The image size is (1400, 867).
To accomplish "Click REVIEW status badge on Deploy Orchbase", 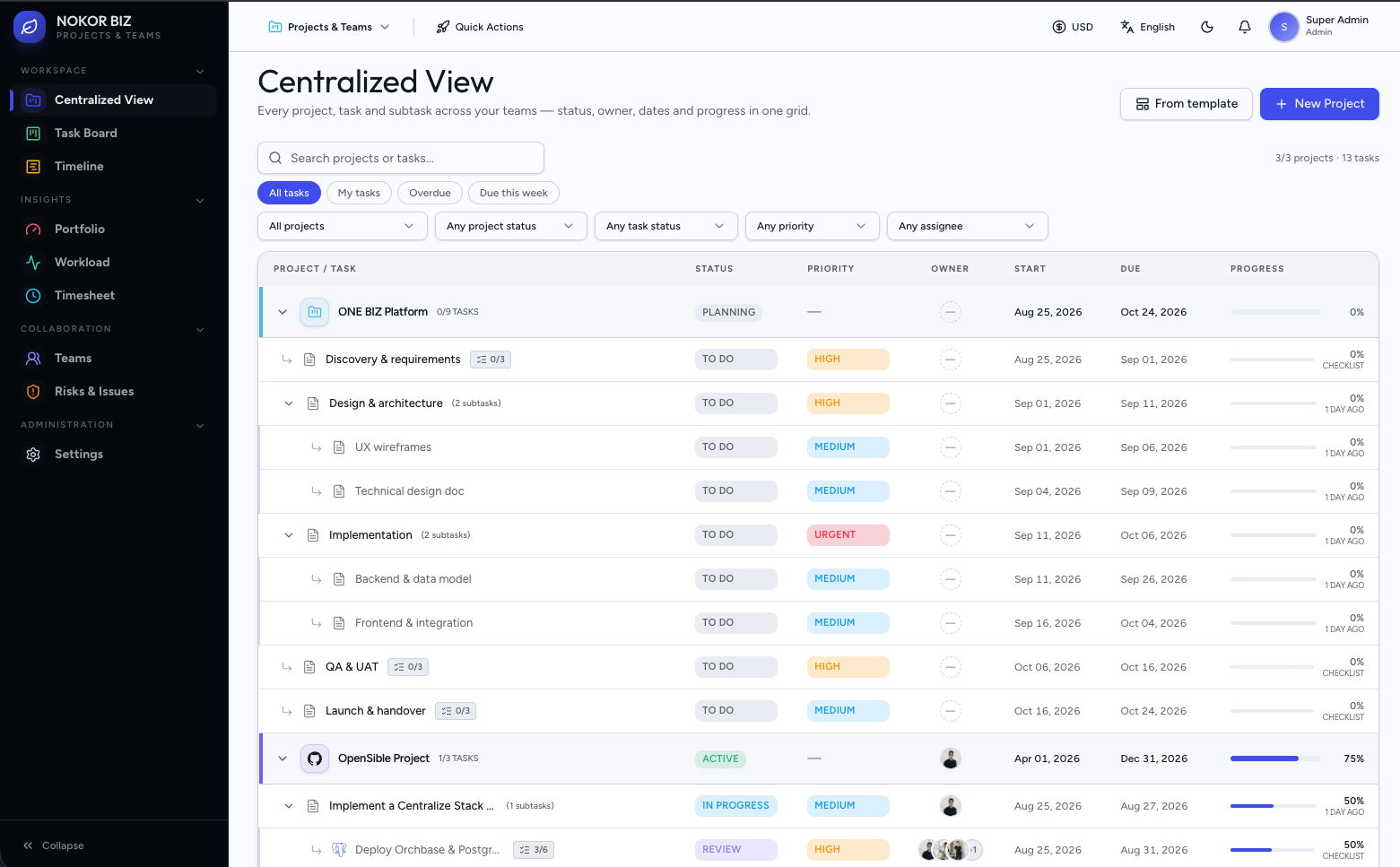I will click(x=735, y=850).
